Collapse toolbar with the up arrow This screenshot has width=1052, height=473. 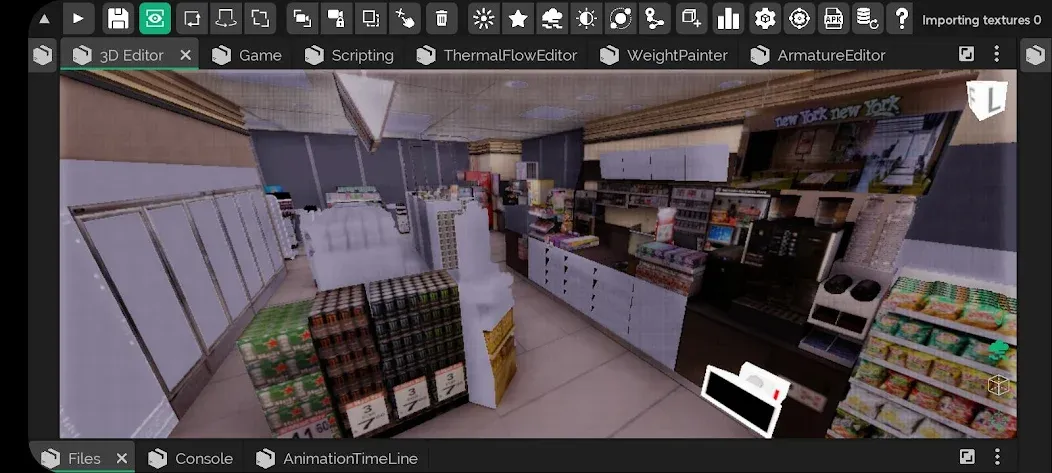(44, 18)
